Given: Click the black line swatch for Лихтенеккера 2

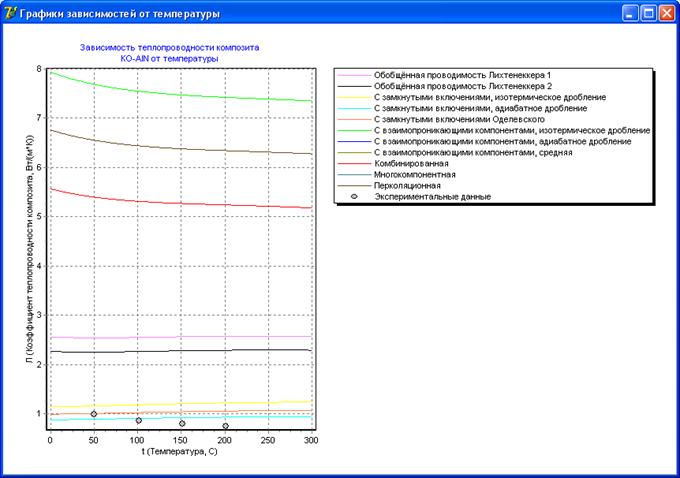Looking at the screenshot, I should coord(354,86).
